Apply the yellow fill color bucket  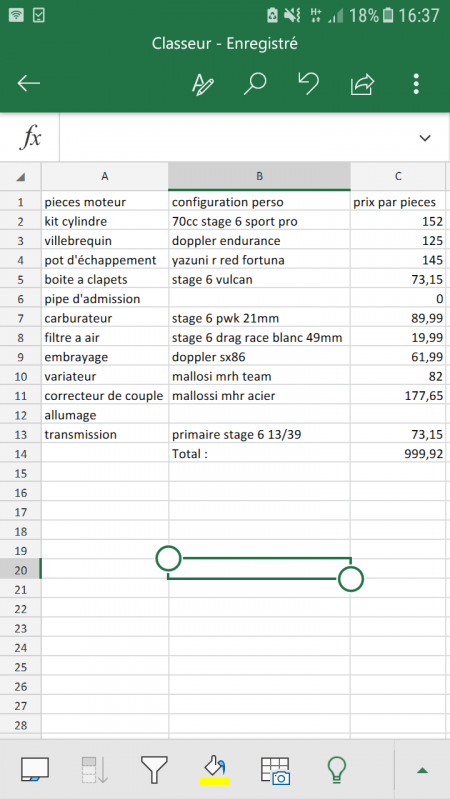215,769
